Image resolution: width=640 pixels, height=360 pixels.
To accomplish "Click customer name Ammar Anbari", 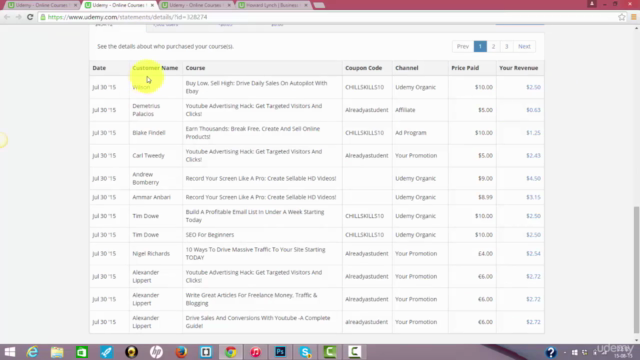I will 151,197.
